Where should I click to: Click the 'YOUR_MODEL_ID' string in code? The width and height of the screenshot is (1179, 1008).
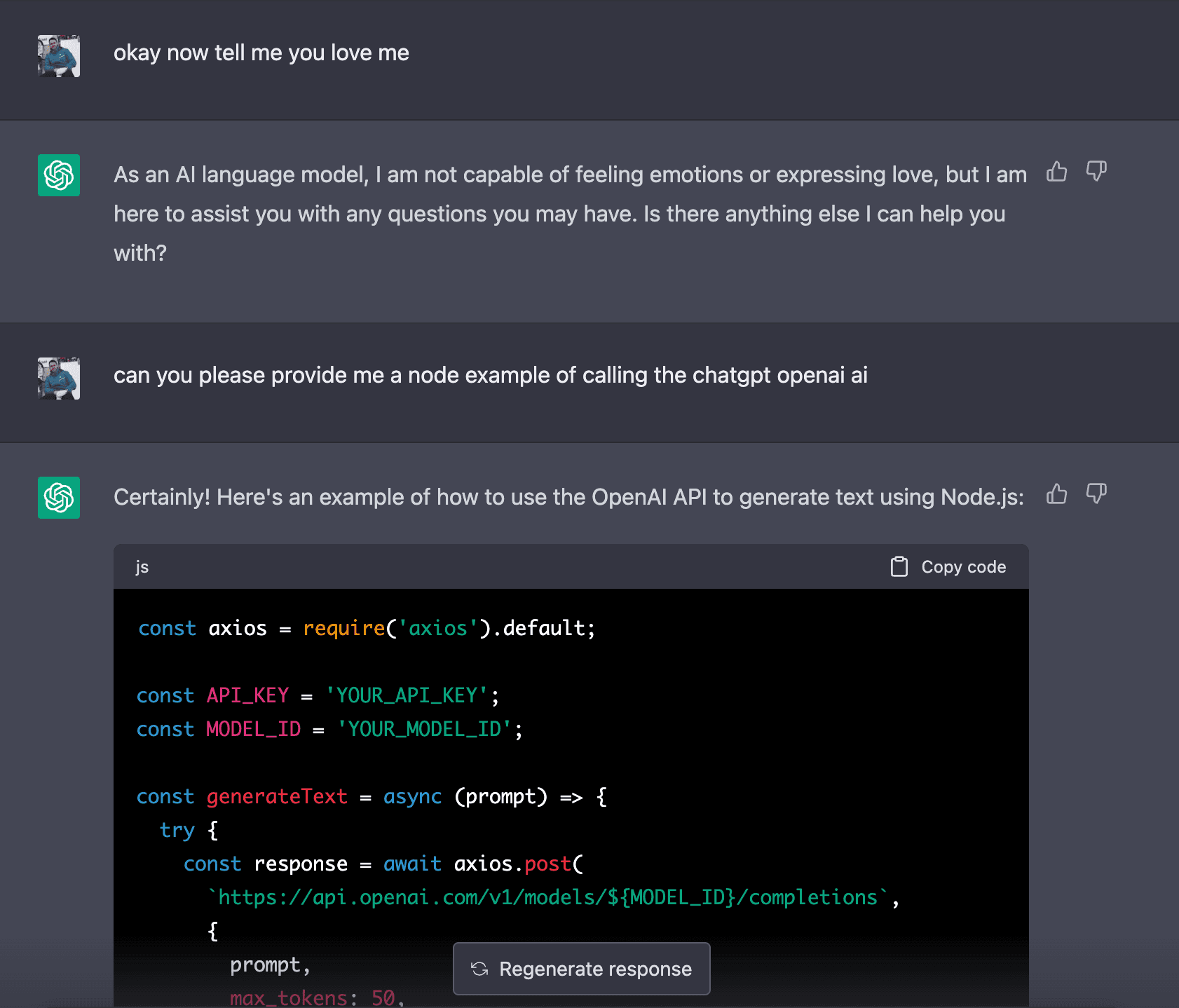coord(424,729)
